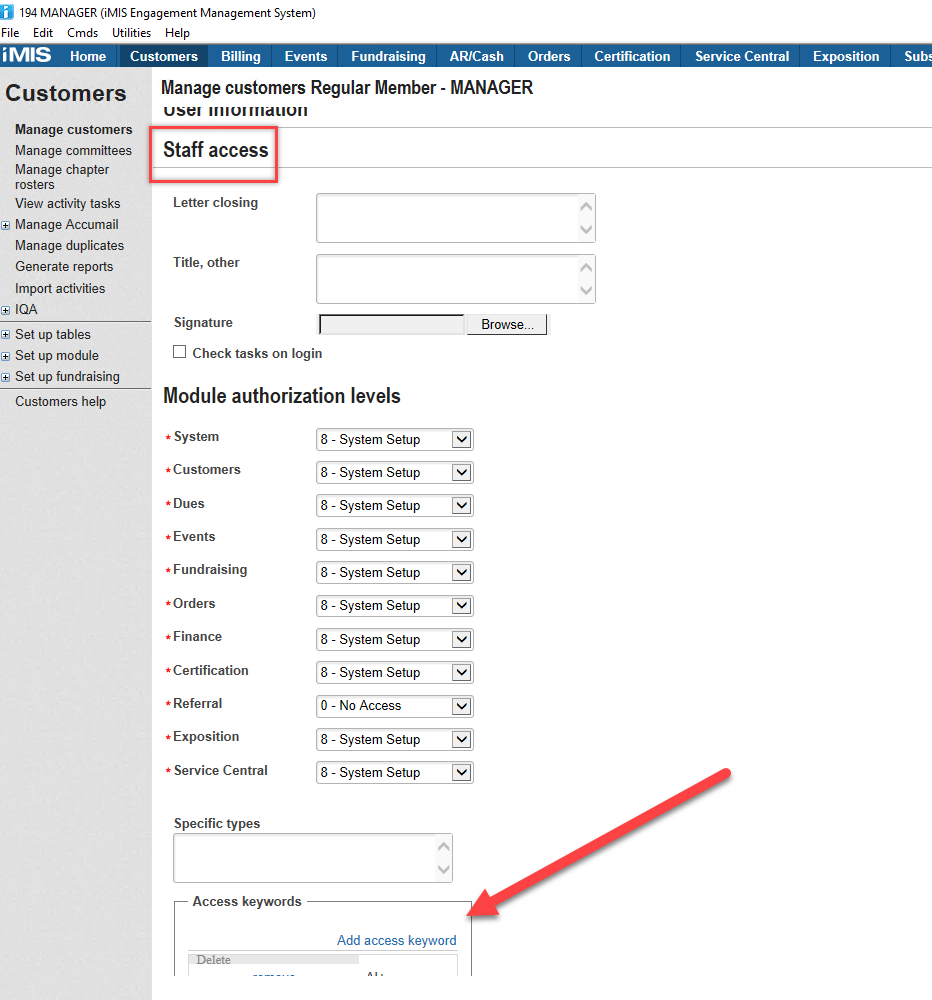The image size is (932, 1000).
Task: Click the Add access keyword link
Action: coord(396,940)
